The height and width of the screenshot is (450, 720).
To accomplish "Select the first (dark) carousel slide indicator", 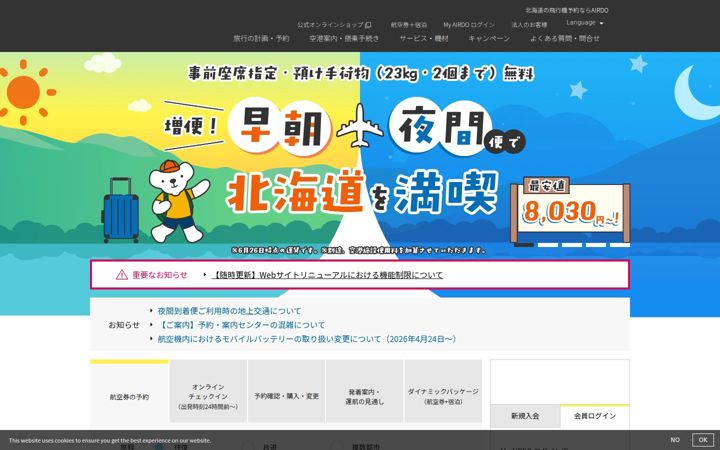I will click(x=523, y=245).
